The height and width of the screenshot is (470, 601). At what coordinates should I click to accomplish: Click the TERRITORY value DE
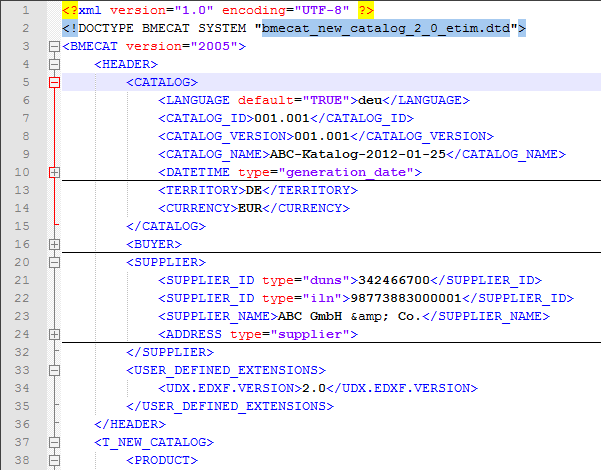[x=254, y=191]
